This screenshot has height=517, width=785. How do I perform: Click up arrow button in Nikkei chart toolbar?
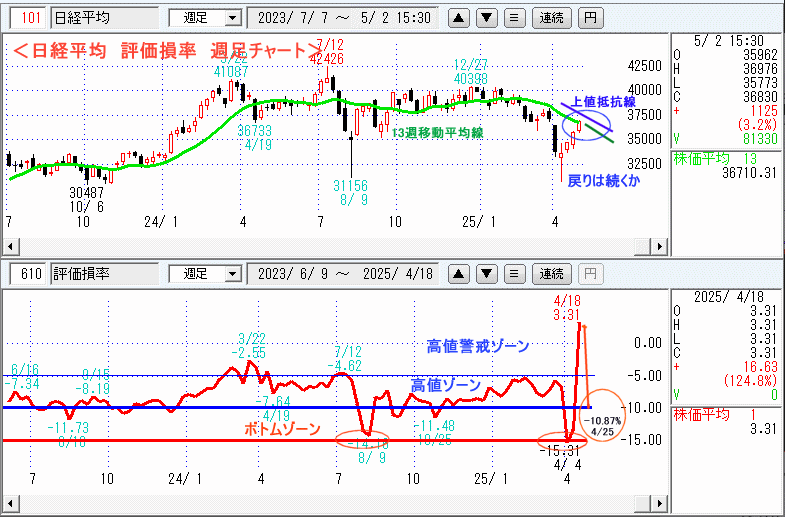coord(459,19)
